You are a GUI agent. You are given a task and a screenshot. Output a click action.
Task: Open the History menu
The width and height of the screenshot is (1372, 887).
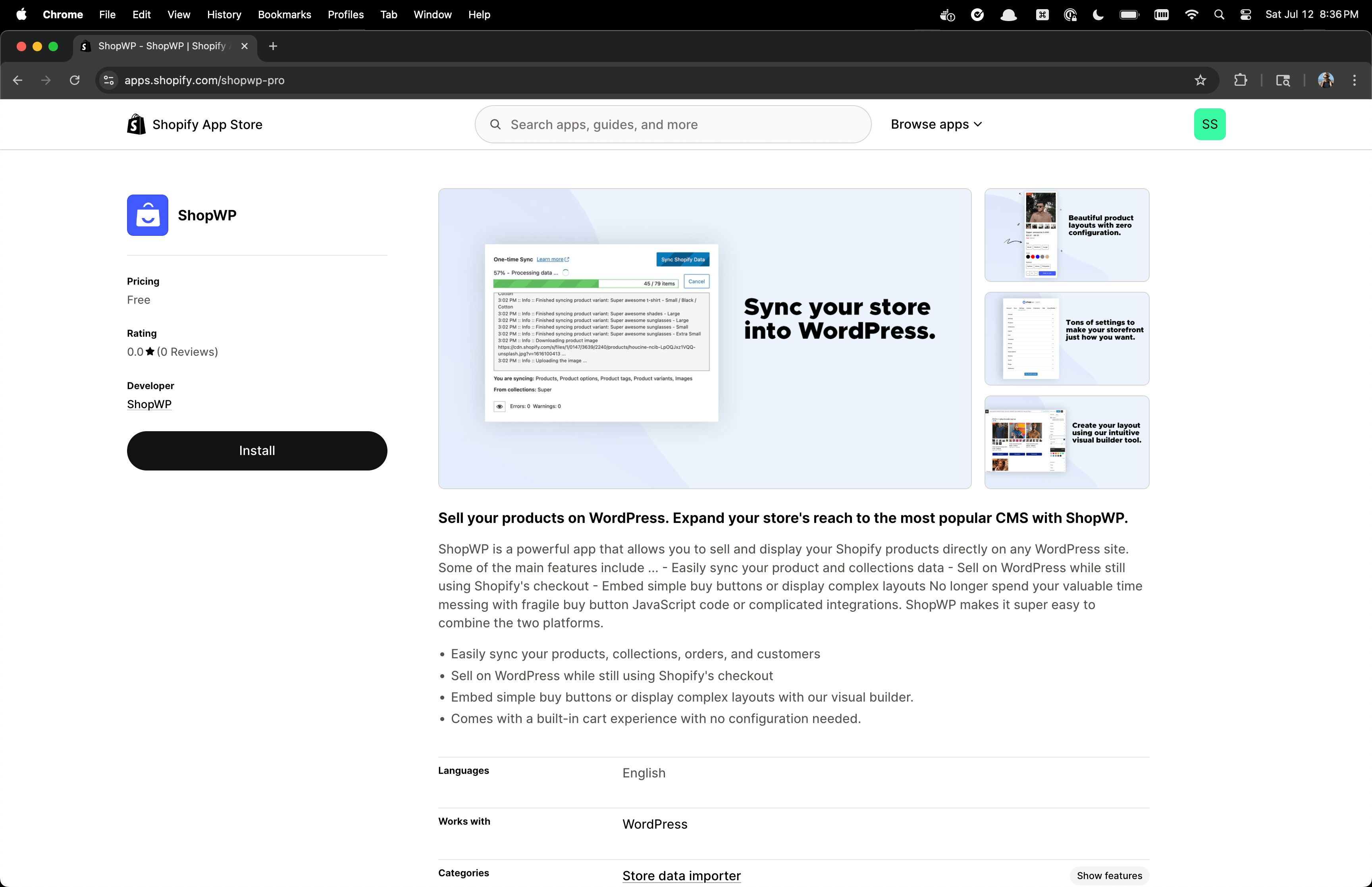point(224,14)
